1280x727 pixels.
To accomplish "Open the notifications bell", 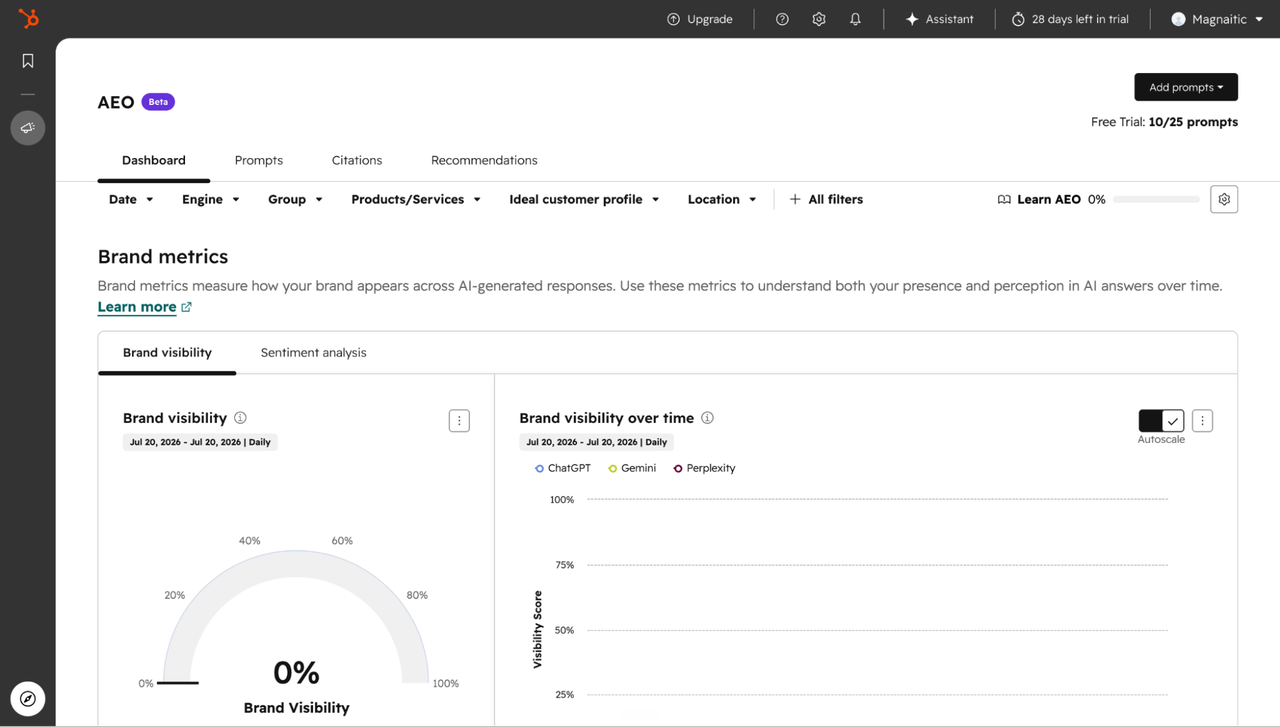I will click(855, 19).
